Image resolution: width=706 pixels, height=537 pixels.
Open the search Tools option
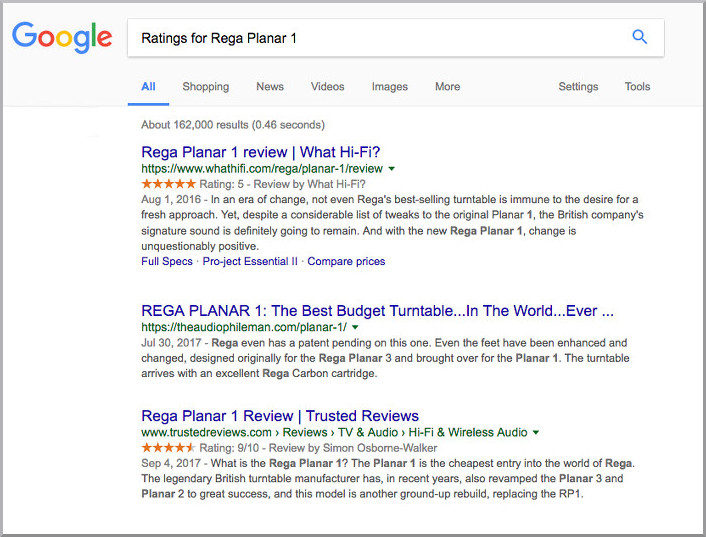click(637, 87)
